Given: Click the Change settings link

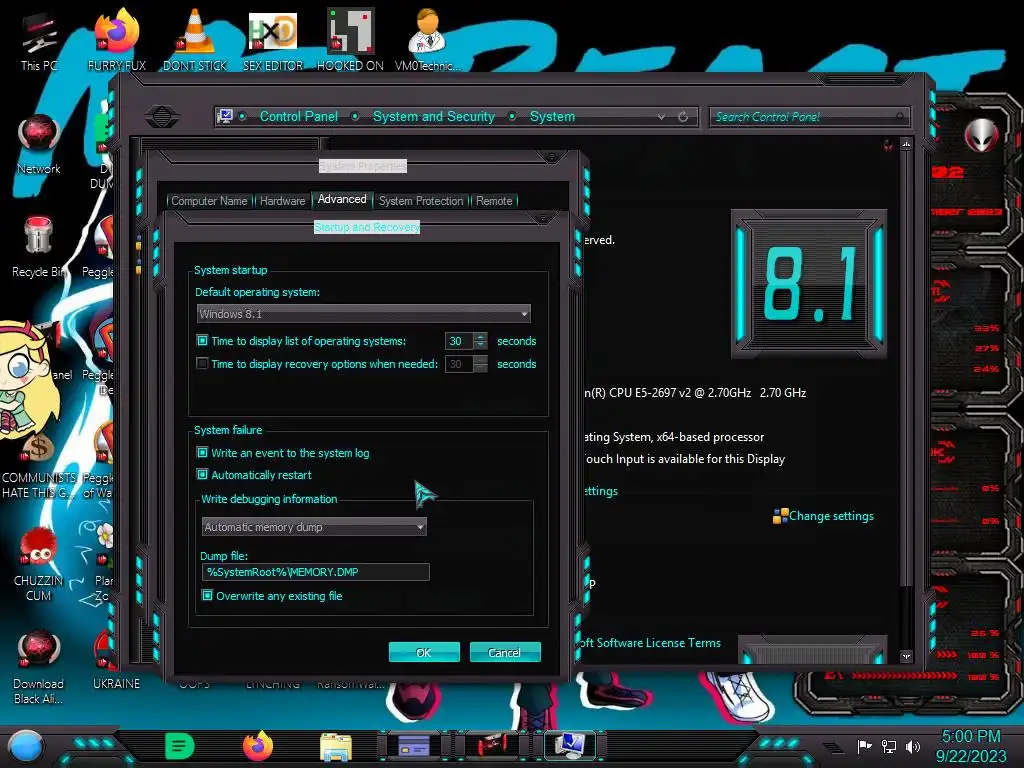Looking at the screenshot, I should point(831,515).
